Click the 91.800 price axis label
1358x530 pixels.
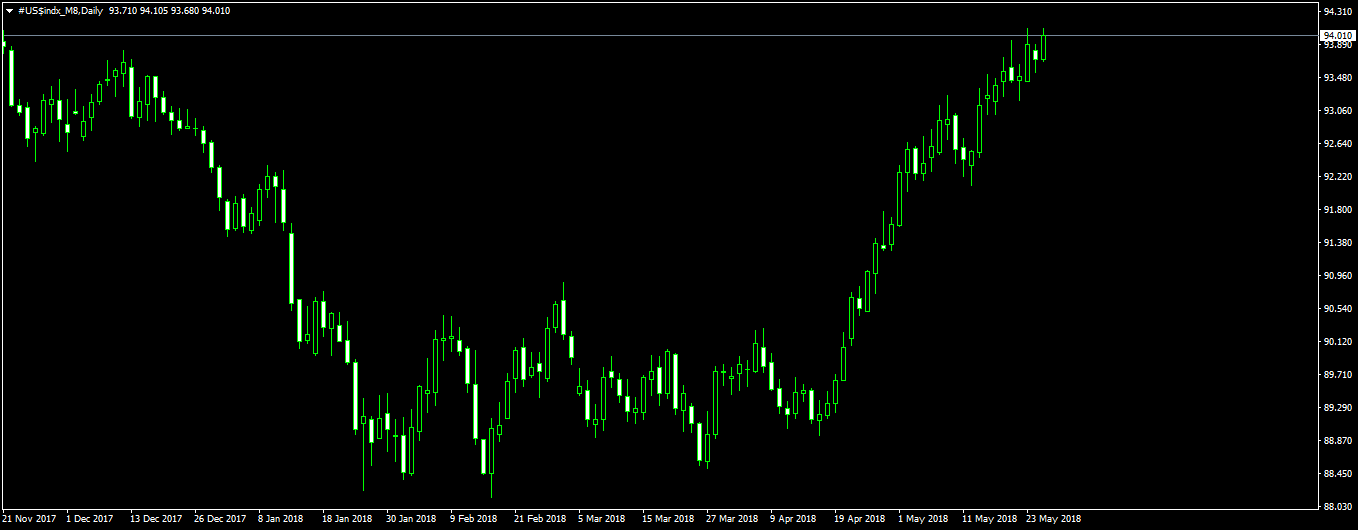pos(1336,210)
